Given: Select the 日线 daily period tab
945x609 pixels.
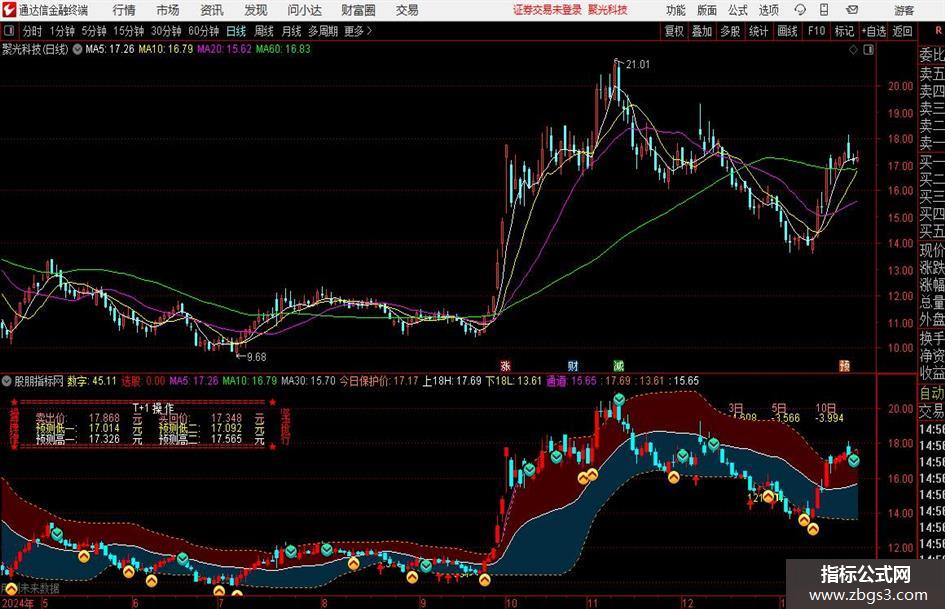Looking at the screenshot, I should 236,31.
